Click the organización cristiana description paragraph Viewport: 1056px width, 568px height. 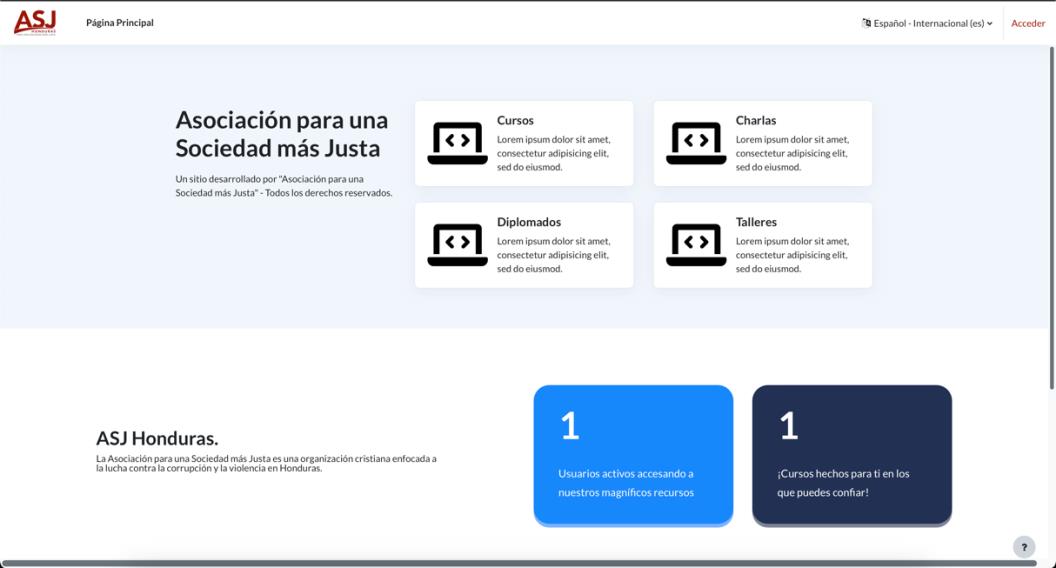click(x=266, y=463)
